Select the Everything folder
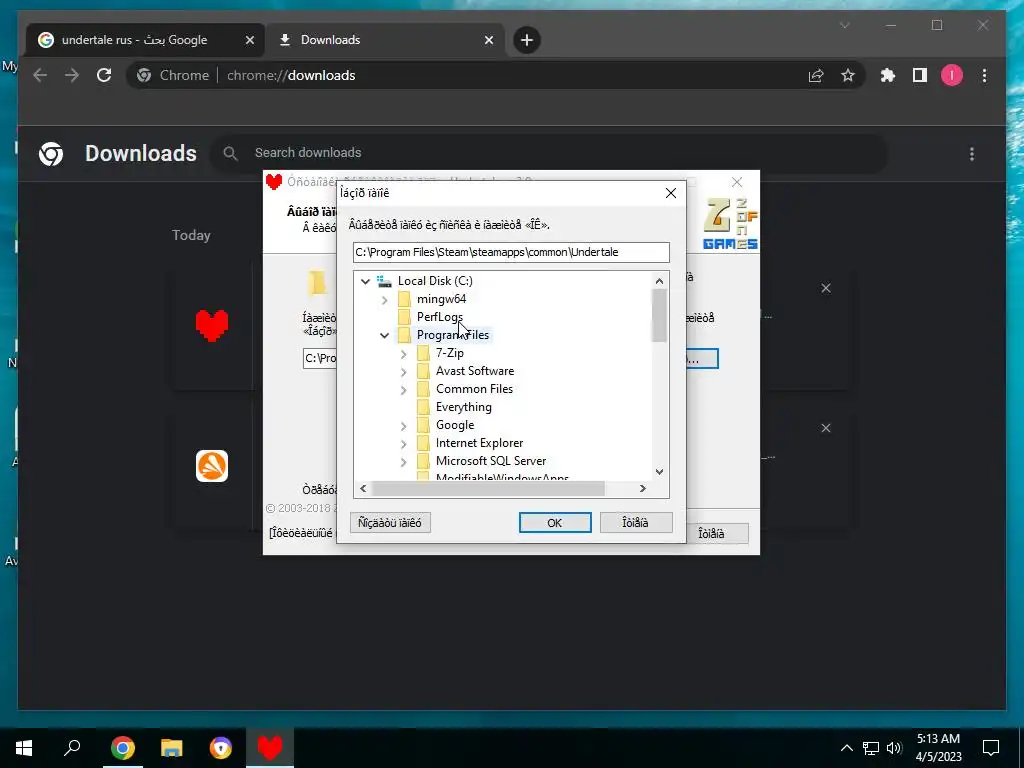The width and height of the screenshot is (1024, 768). pos(464,407)
